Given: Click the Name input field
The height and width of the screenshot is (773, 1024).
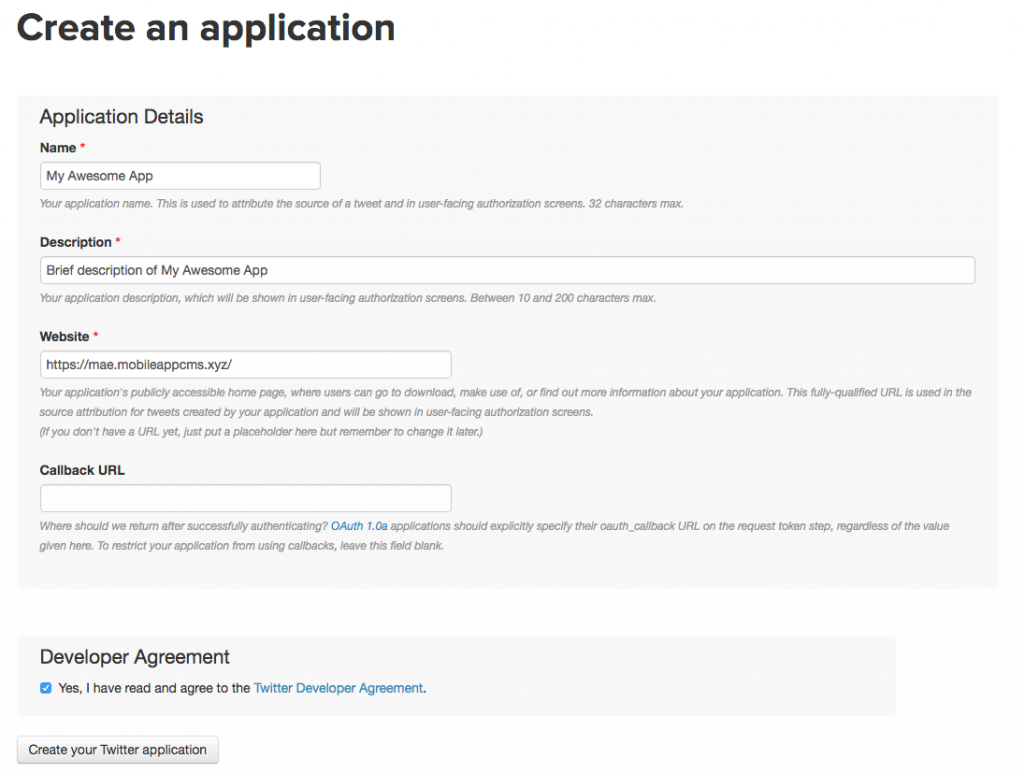Looking at the screenshot, I should pyautogui.click(x=180, y=176).
